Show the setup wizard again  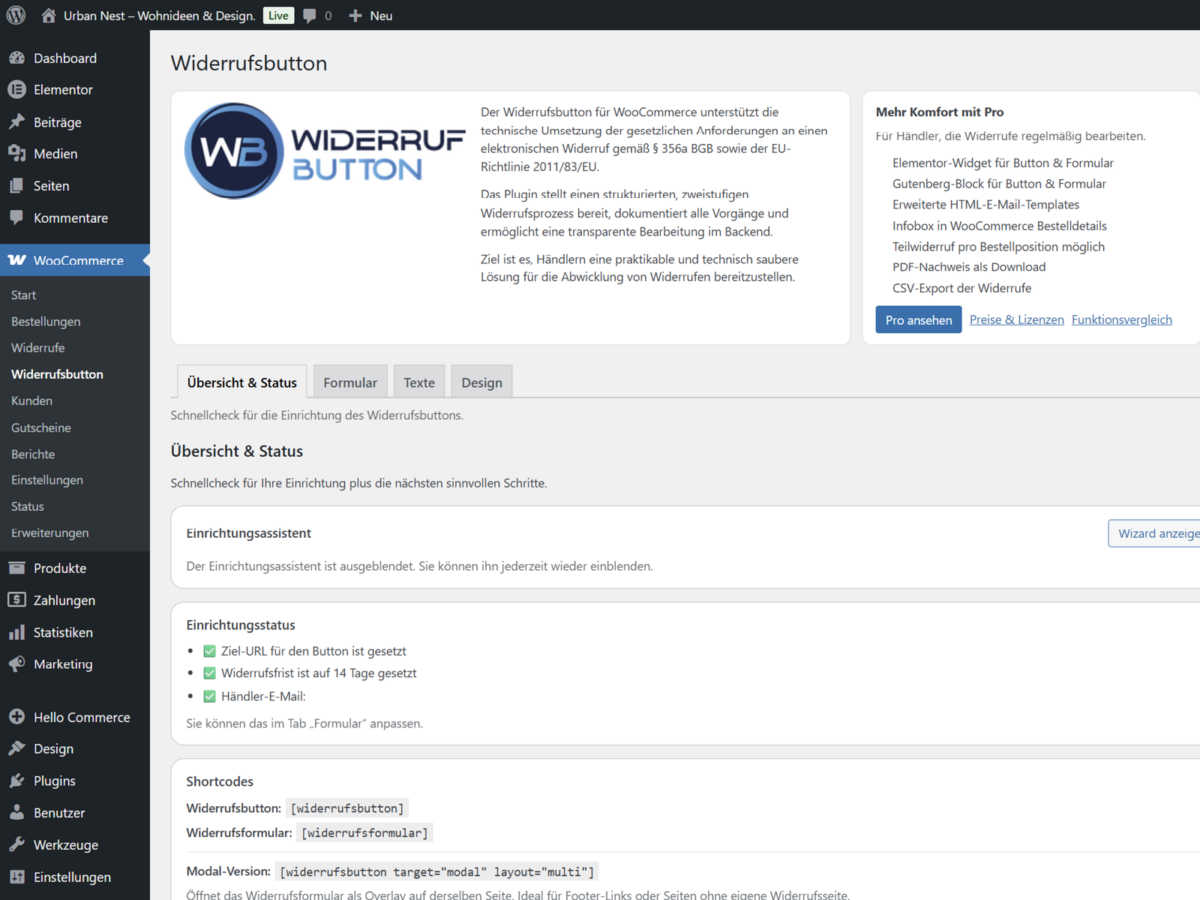point(1157,533)
